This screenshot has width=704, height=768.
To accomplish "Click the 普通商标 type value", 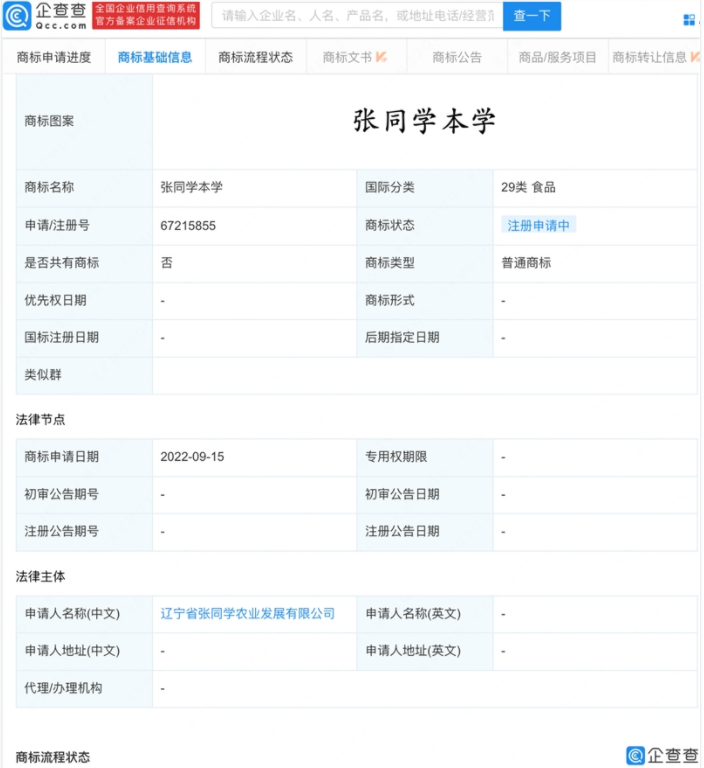I will click(526, 263).
